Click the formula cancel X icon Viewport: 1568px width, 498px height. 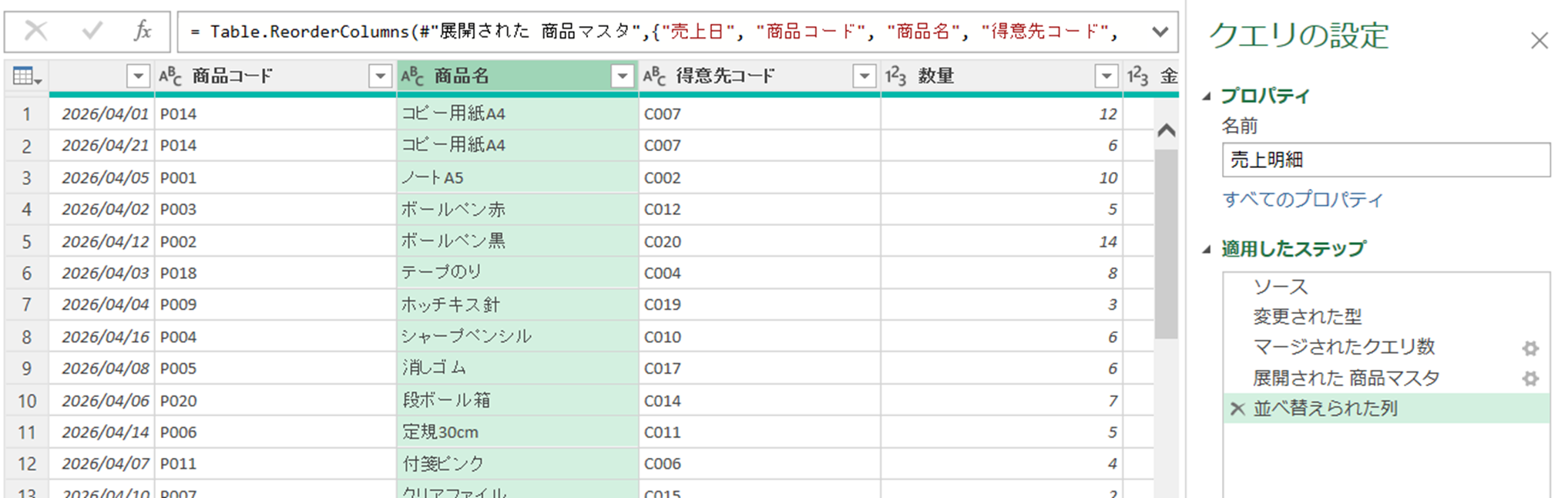click(x=36, y=32)
